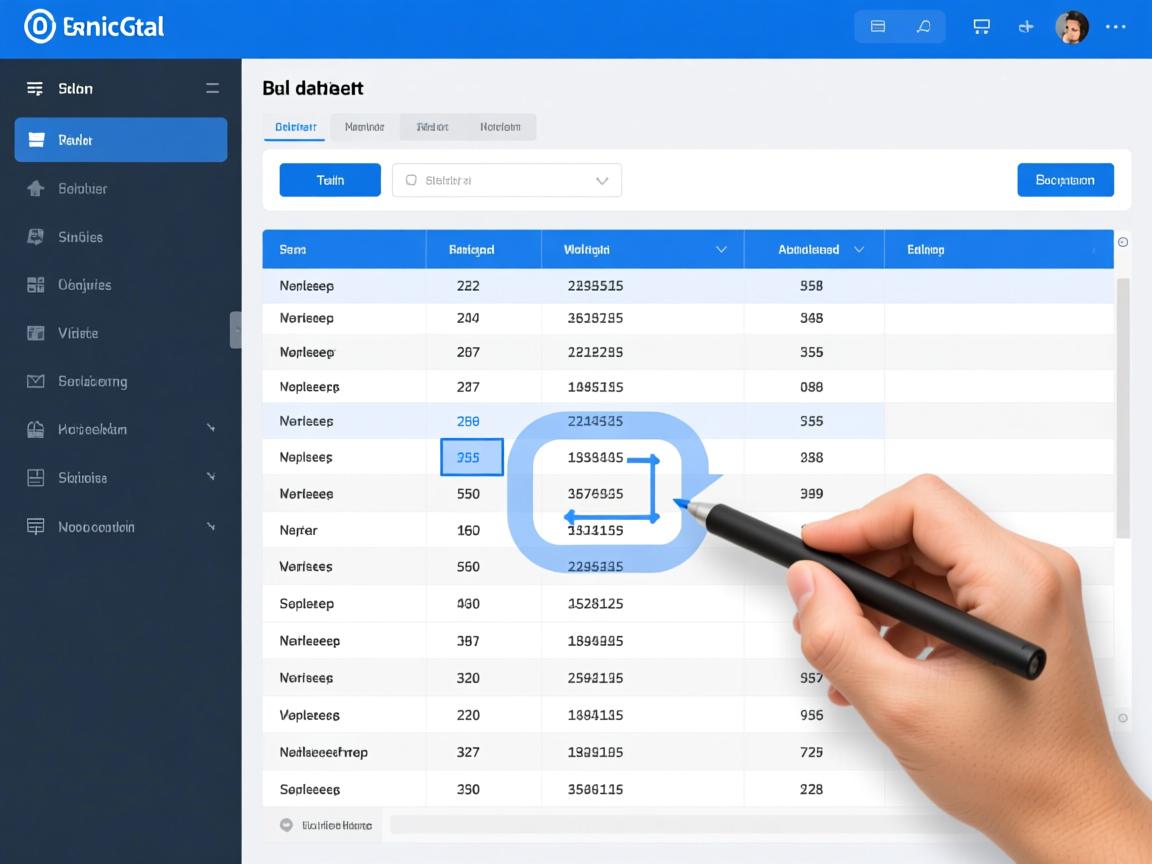Collapse sidebar using the drag handle
The height and width of the screenshot is (864, 1152).
236,329
